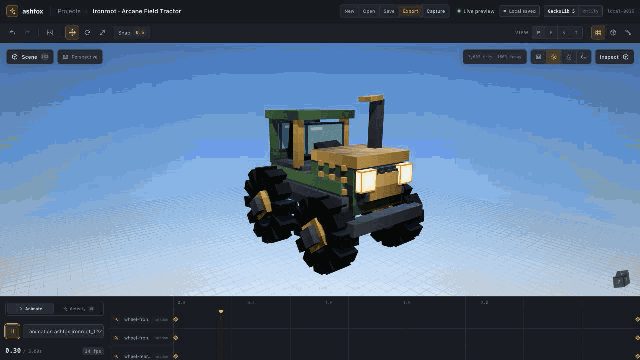Click the current time 0.30 readout
640x360 pixels.
(x=13, y=351)
